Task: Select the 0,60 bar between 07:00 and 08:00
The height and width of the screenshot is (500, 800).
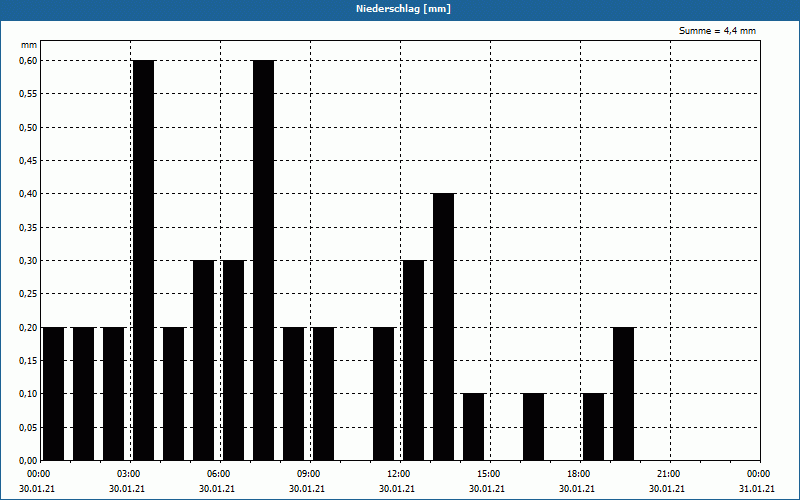Action: [263, 260]
